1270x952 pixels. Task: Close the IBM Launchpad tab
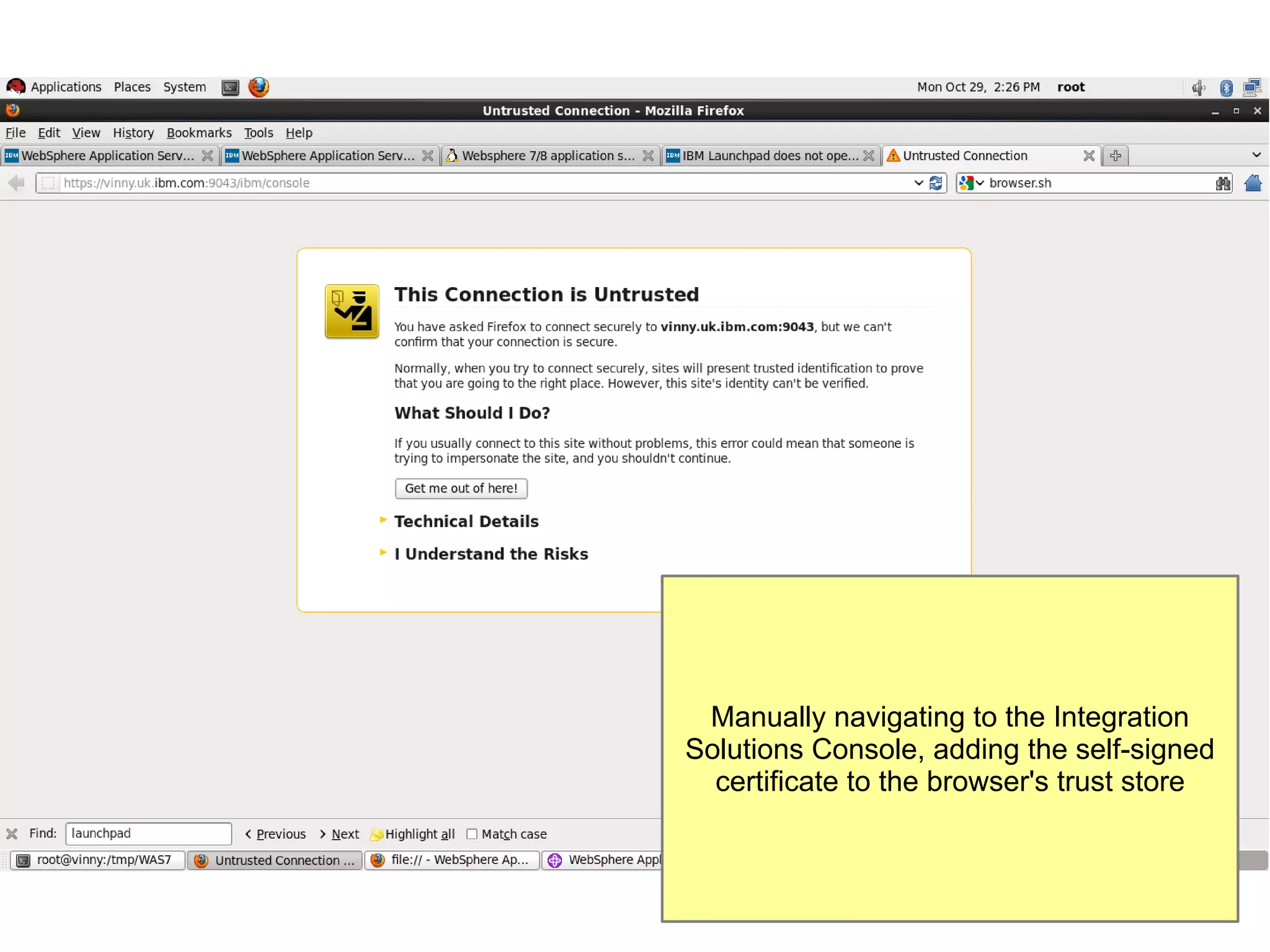click(x=869, y=156)
